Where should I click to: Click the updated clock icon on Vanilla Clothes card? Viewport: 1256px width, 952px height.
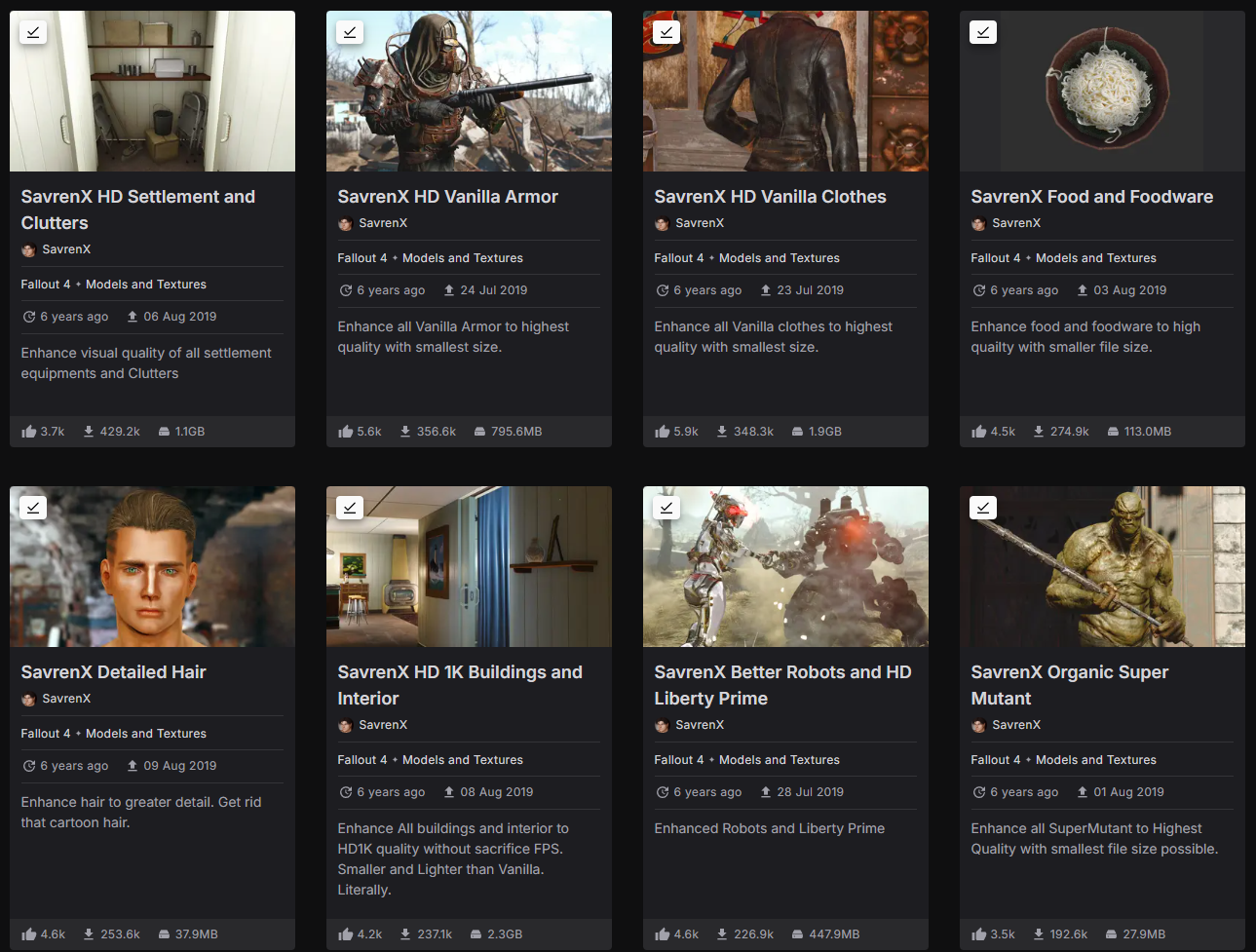663,290
